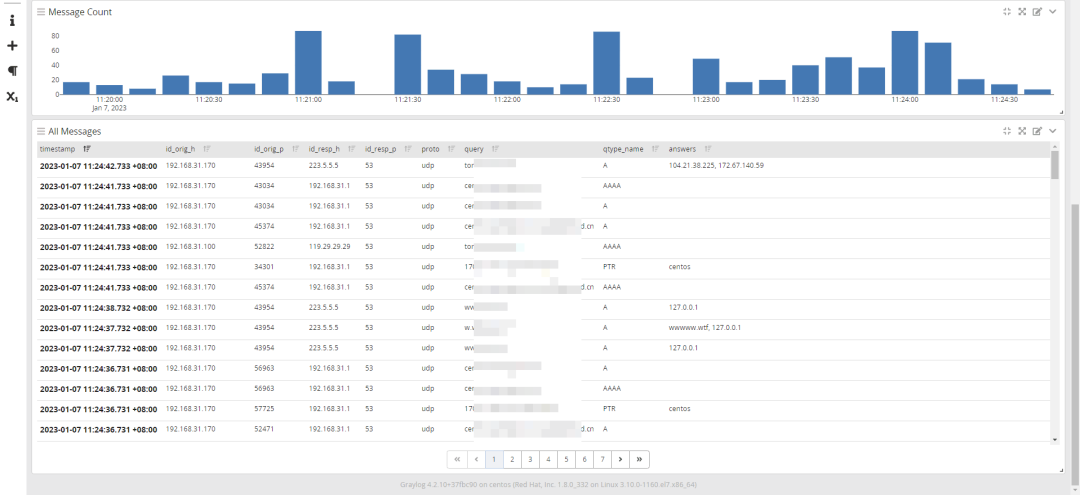The height and width of the screenshot is (495, 1080).
Task: Go to page 2 of messages
Action: tap(512, 459)
